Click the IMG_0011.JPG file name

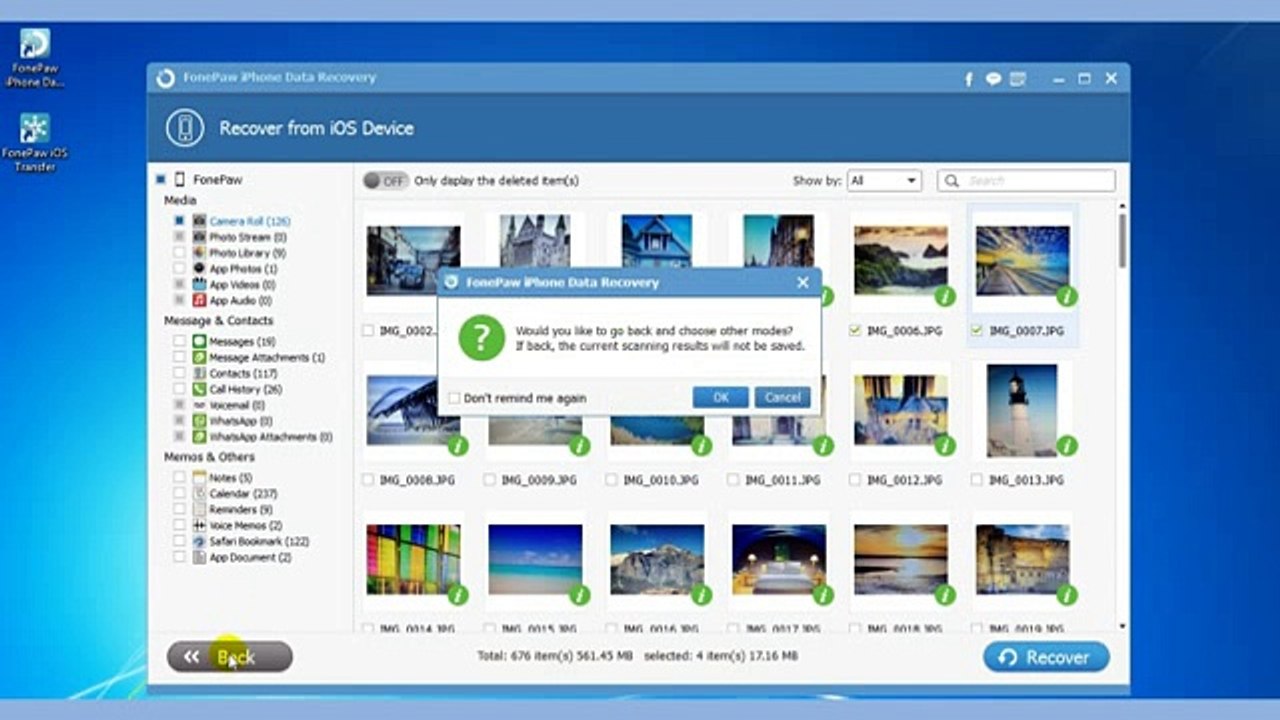point(782,480)
